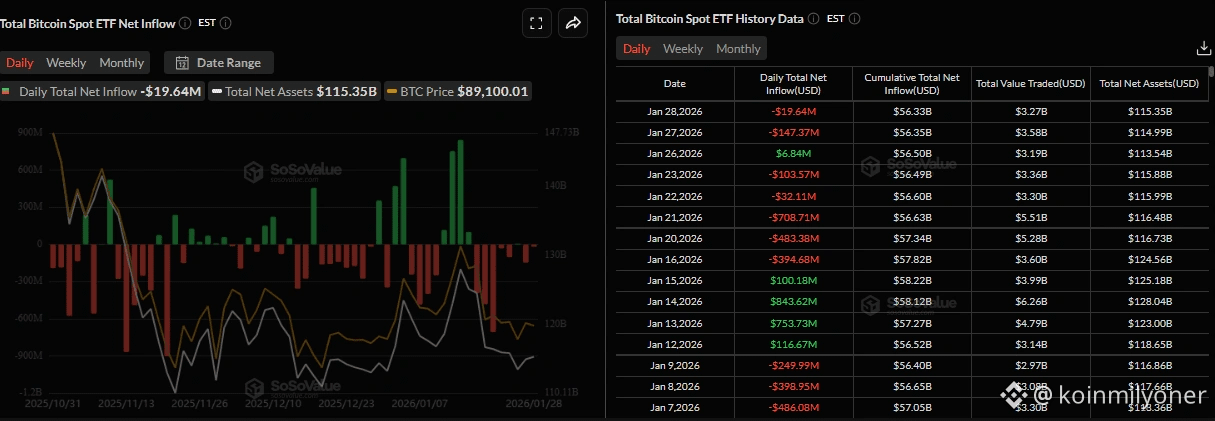Select the Jan 14,2026 date cell
This screenshot has height=421, width=1215.
[675, 302]
